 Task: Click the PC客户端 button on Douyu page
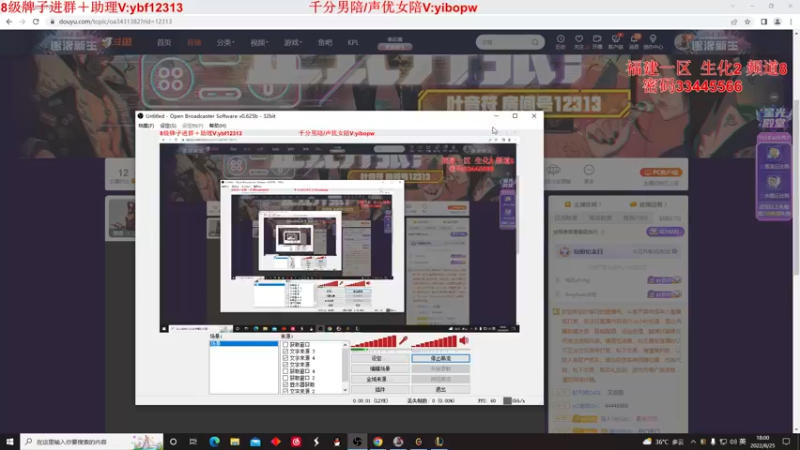pyautogui.click(x=661, y=172)
